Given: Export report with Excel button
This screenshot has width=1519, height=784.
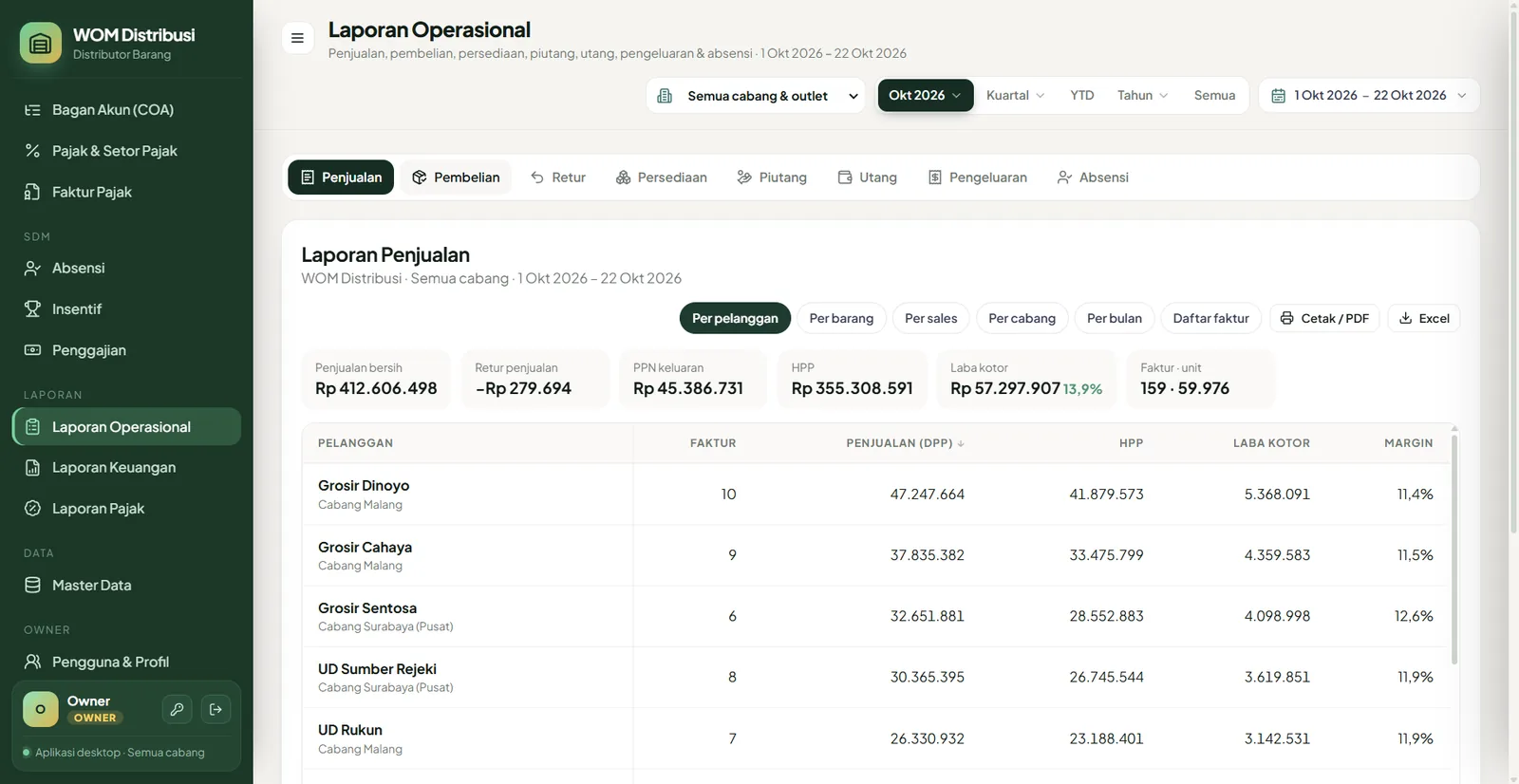Looking at the screenshot, I should [1424, 318].
